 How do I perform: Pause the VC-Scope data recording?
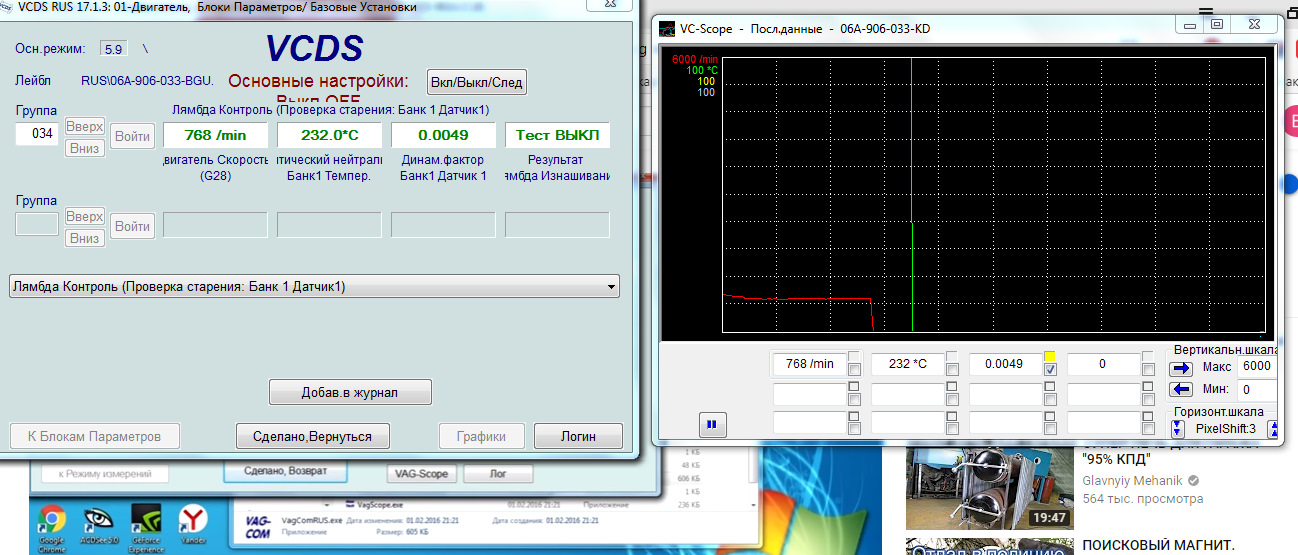[712, 424]
